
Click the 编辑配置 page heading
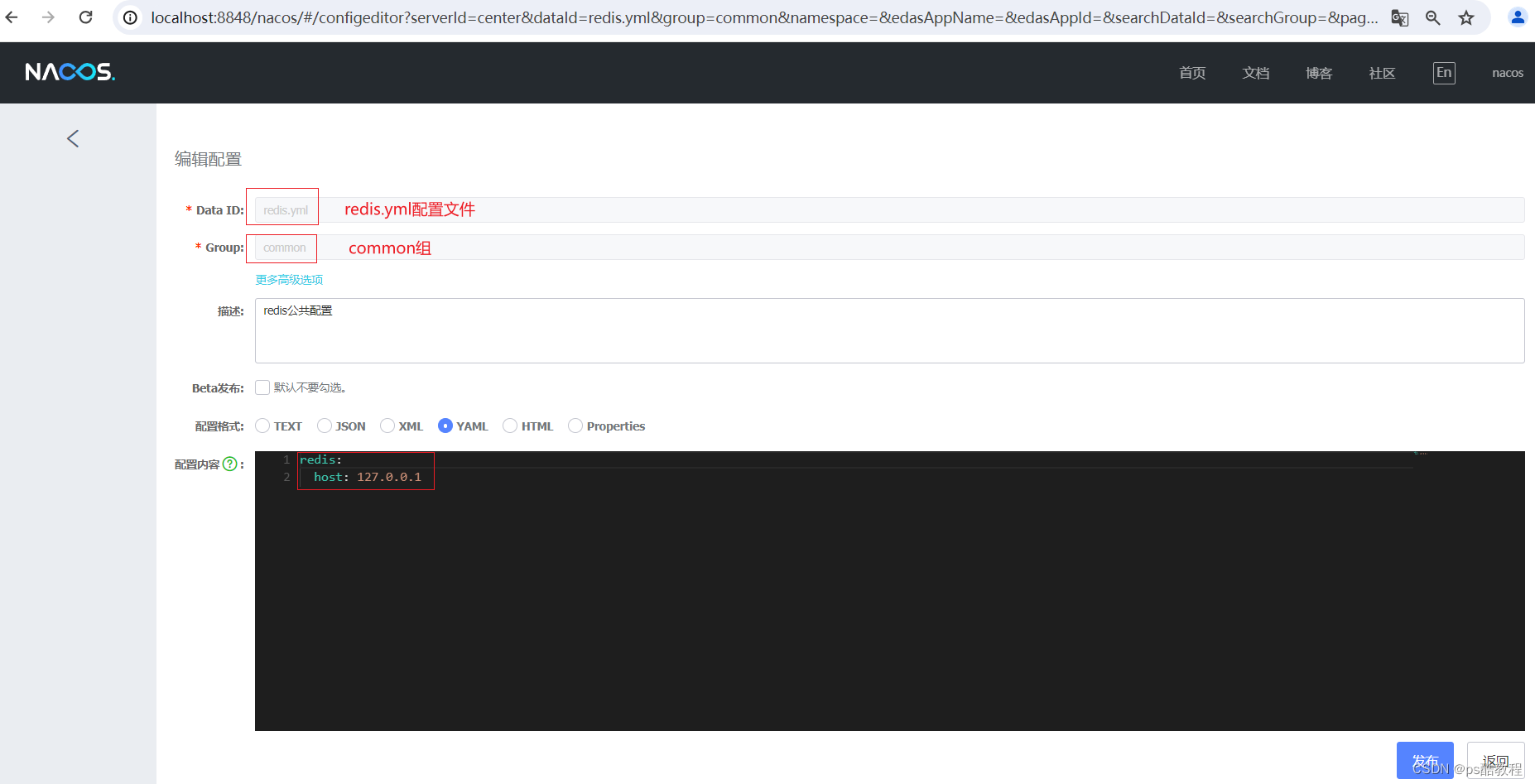point(208,159)
